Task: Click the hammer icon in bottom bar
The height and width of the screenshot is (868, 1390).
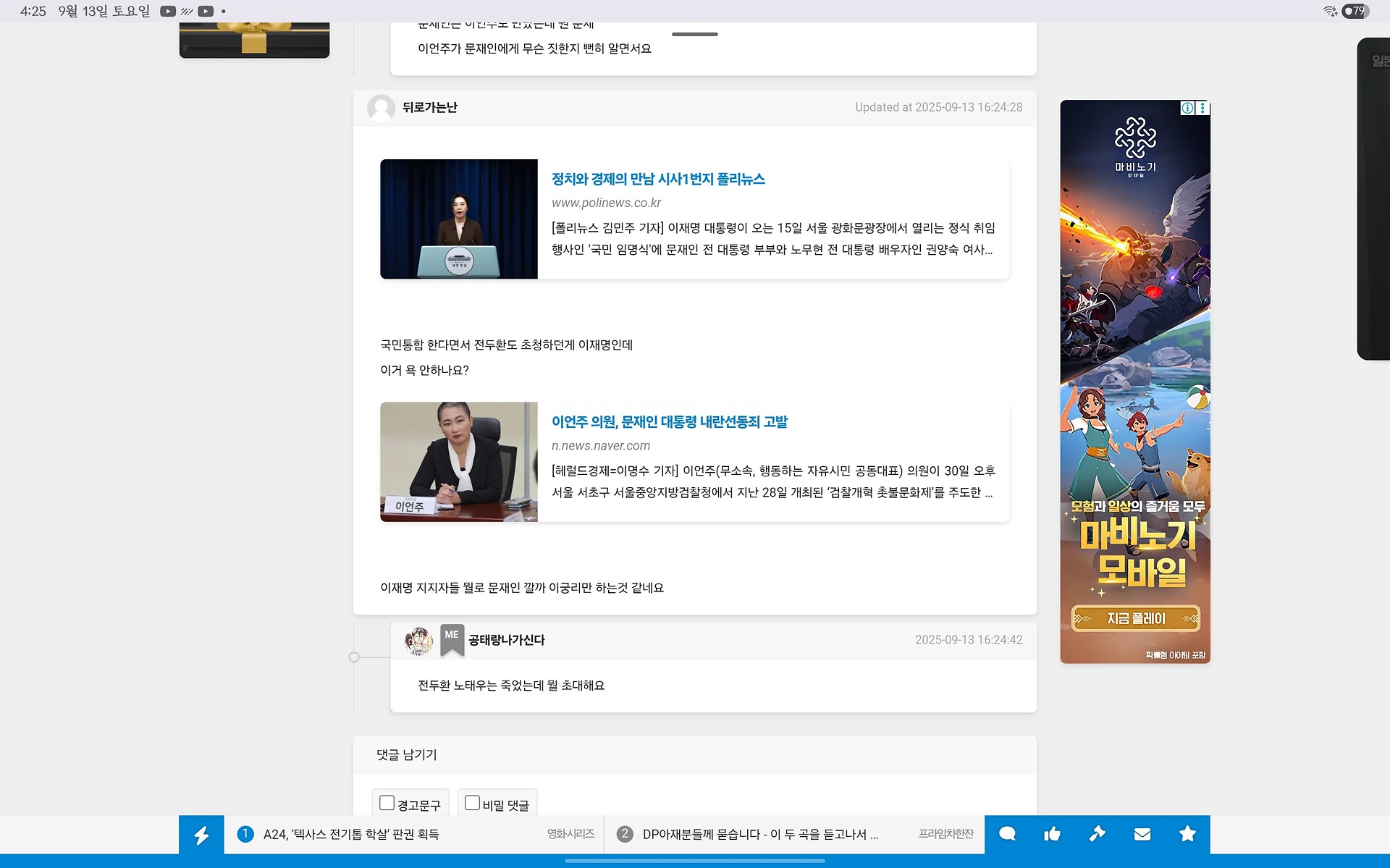Action: (x=1097, y=834)
